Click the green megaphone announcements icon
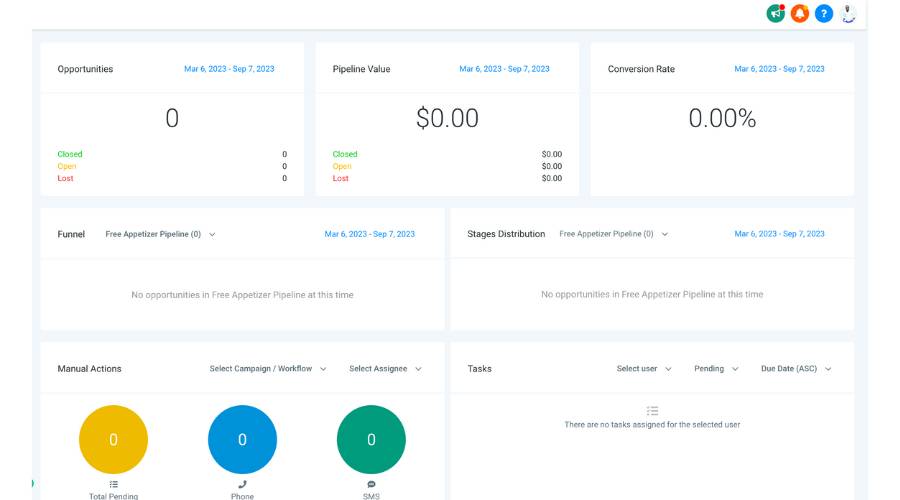 click(775, 13)
